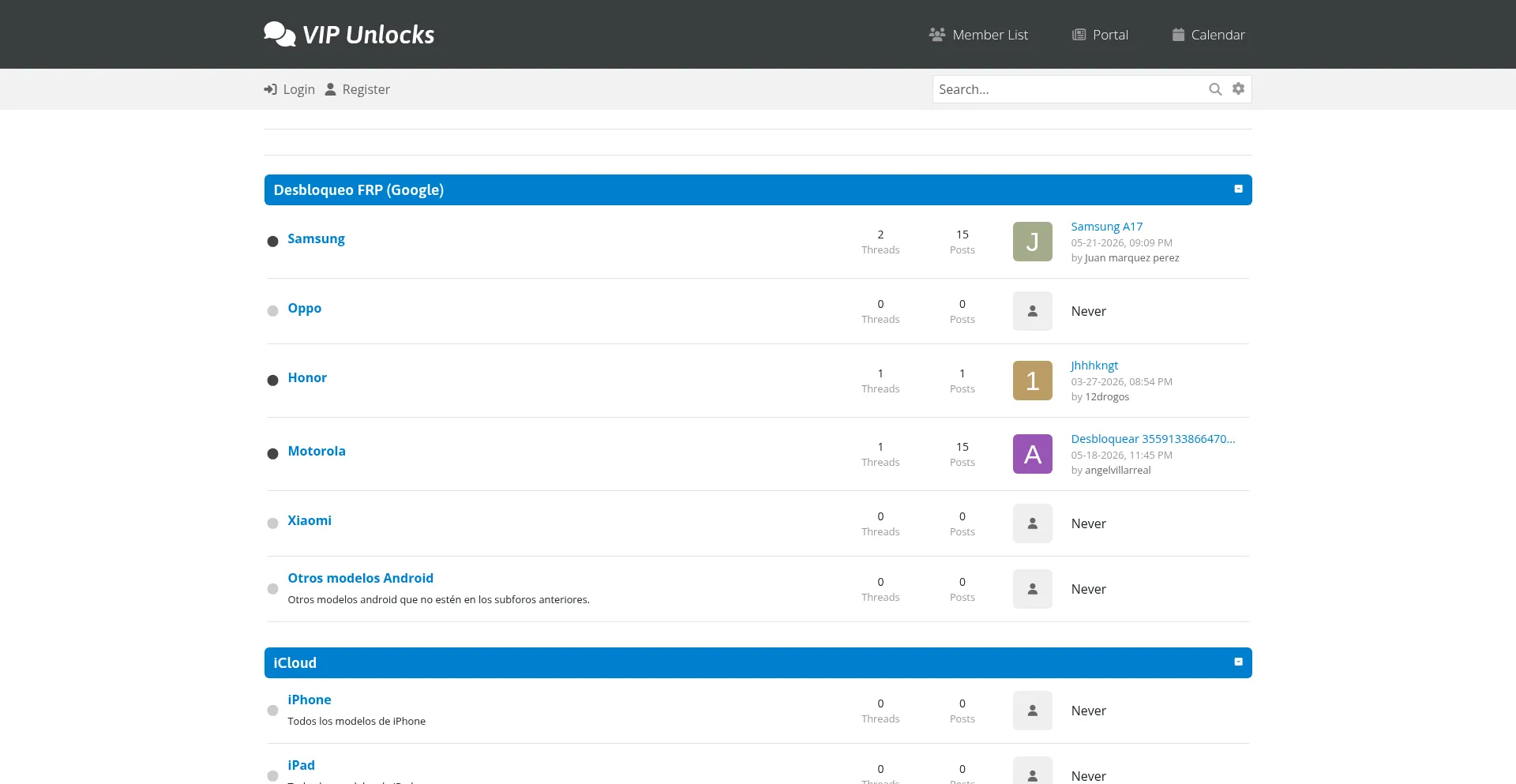The height and width of the screenshot is (784, 1516).
Task: Click 'Never' in the Xiaomi row
Action: [1088, 523]
